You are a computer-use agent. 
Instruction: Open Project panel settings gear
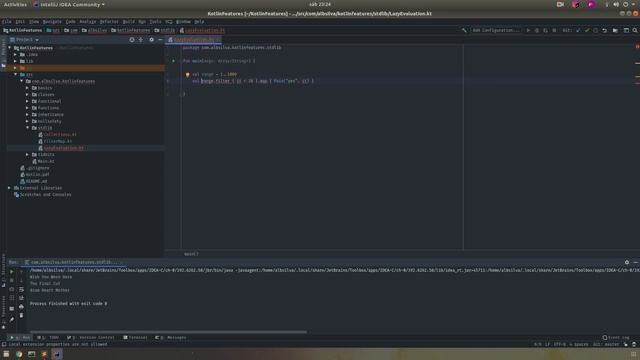(151, 40)
